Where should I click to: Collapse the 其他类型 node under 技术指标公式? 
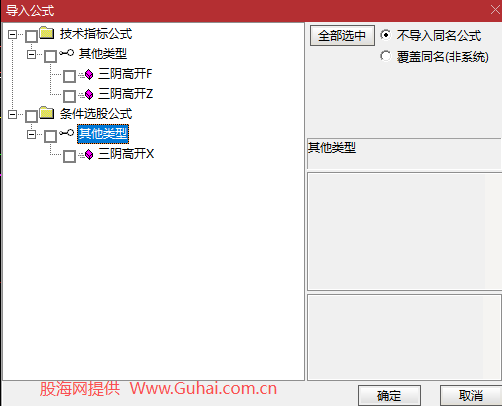tap(31, 54)
